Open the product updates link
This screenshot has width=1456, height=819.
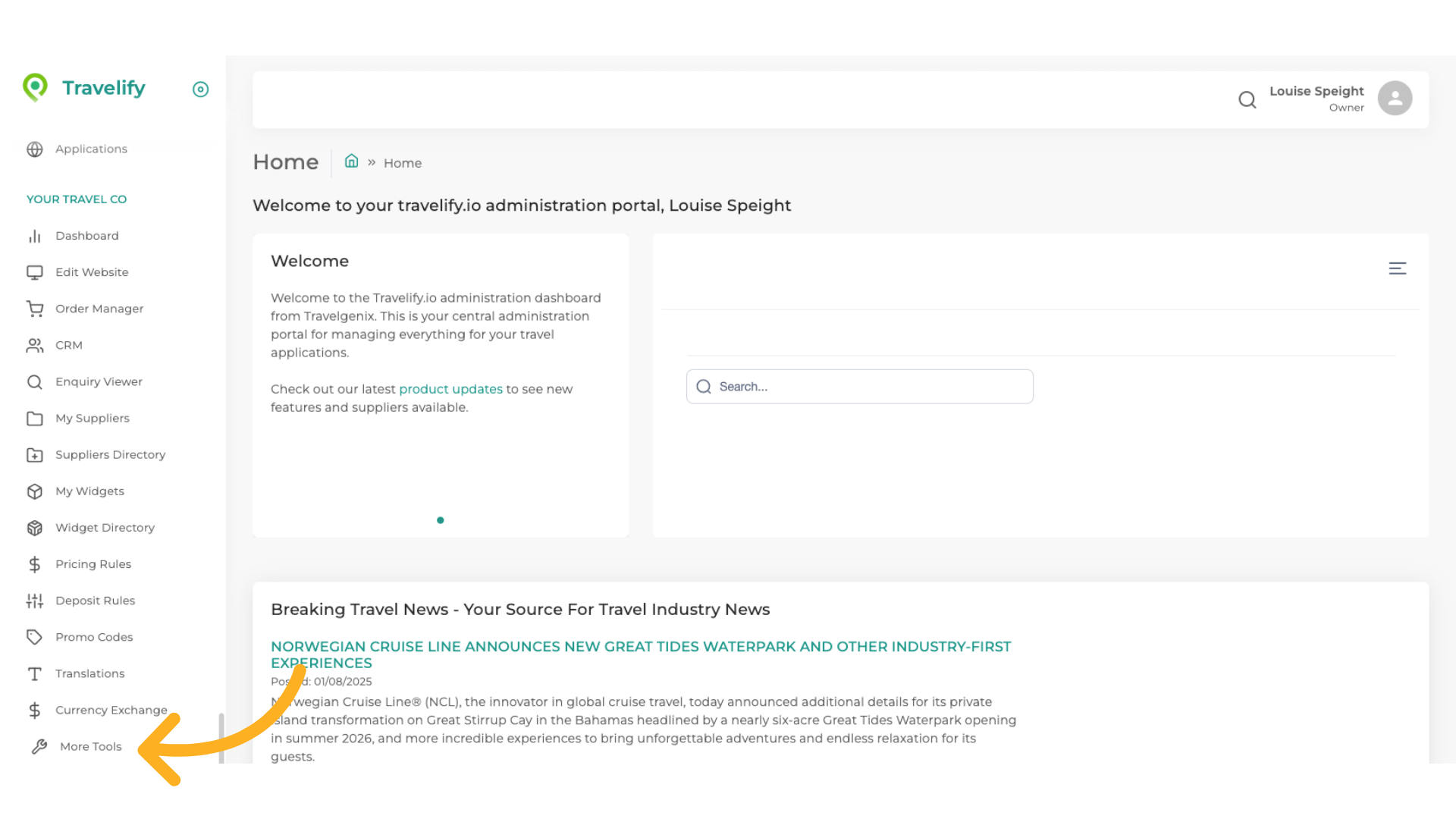click(450, 389)
